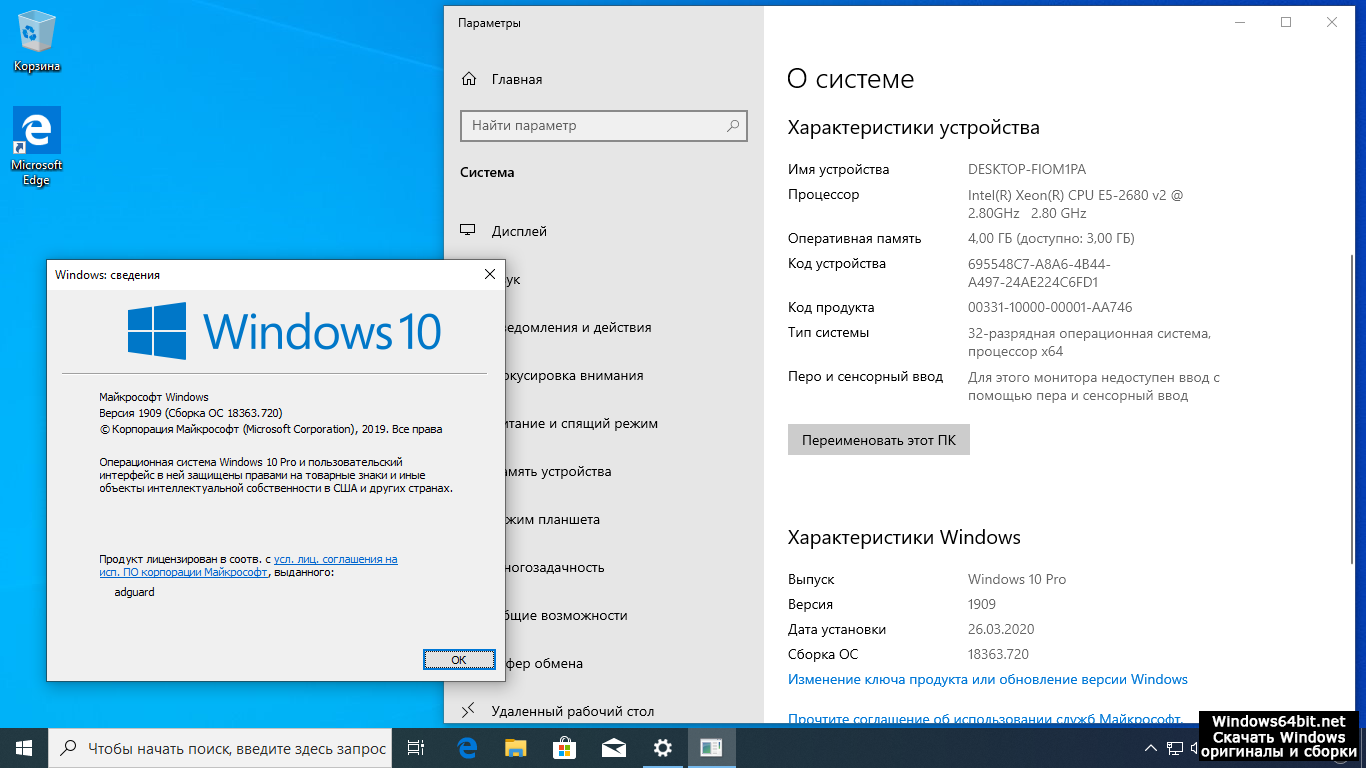
Task: Go to Главная (Home) in Settings
Action: coord(516,79)
